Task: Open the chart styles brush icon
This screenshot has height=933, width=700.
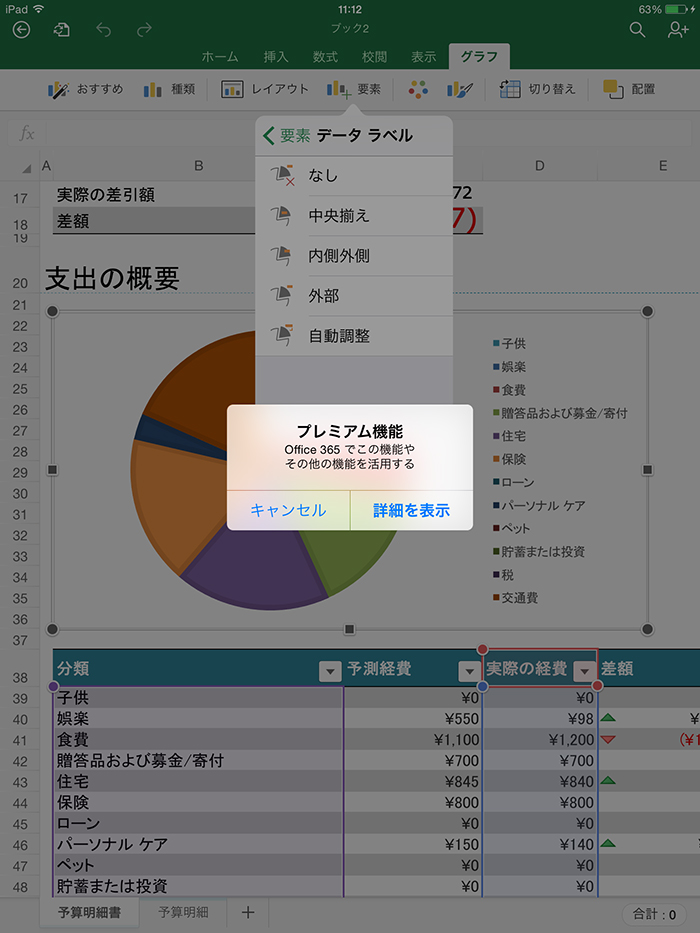Action: point(460,90)
